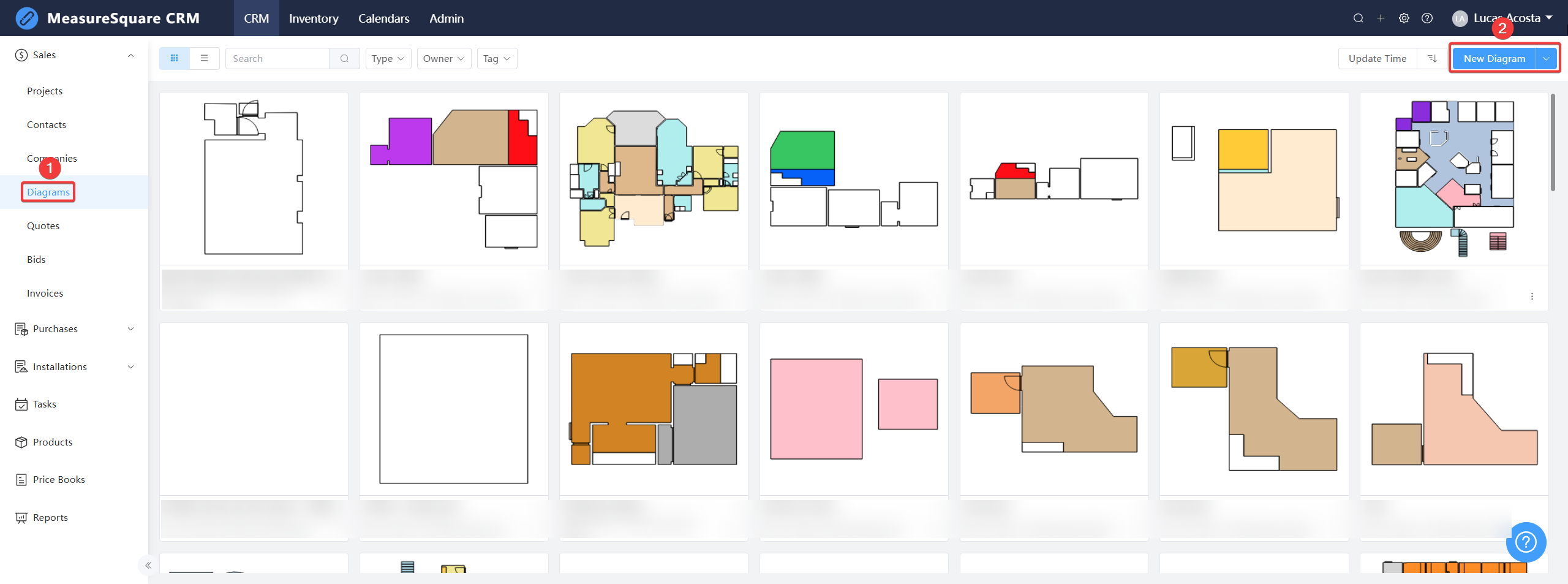This screenshot has width=1568, height=584.
Task: Click the diagram list vertical scrollbar
Action: pos(1553,142)
